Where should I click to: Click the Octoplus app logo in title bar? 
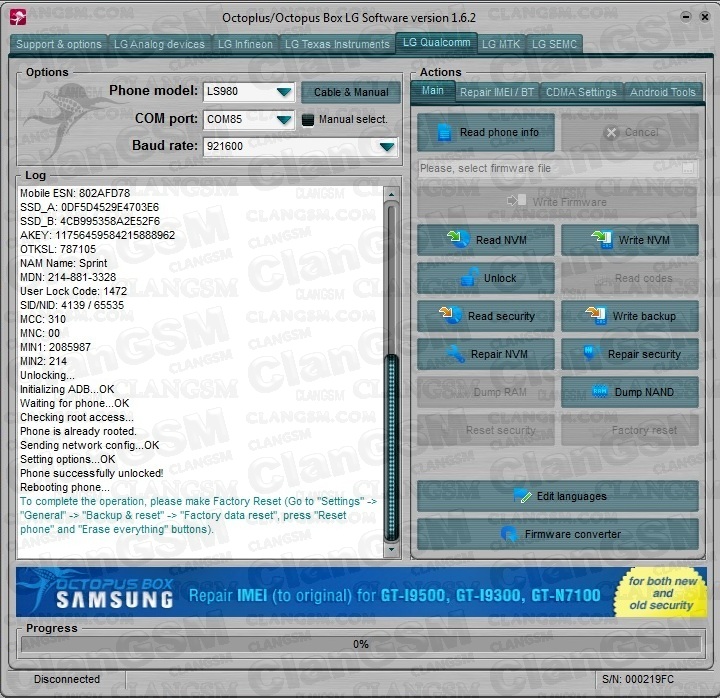[x=18, y=17]
